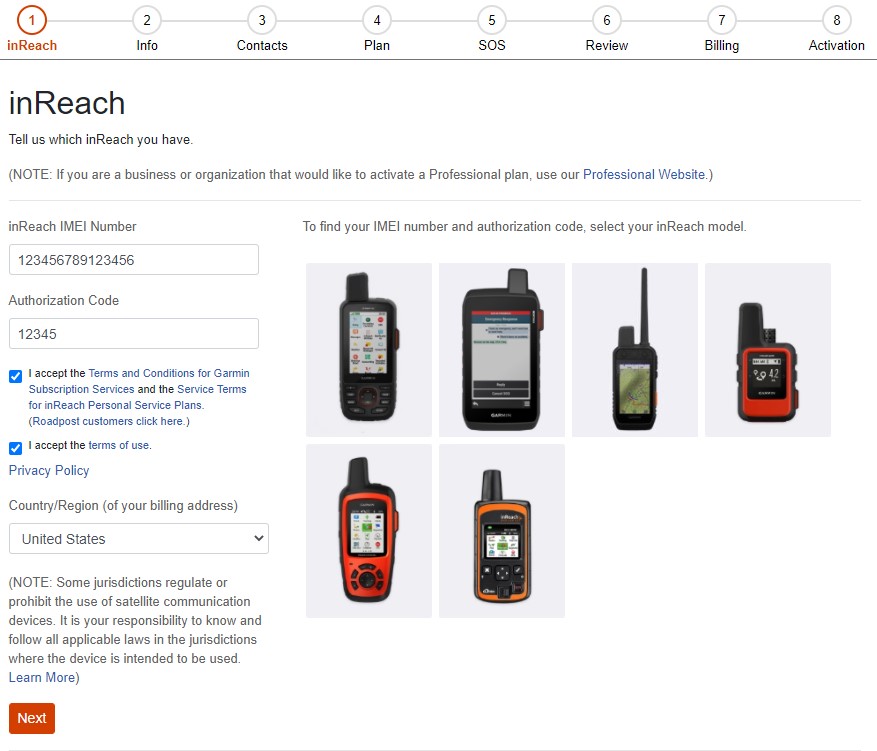877x751 pixels.
Task: Open the Privacy Policy link
Action: (x=49, y=470)
